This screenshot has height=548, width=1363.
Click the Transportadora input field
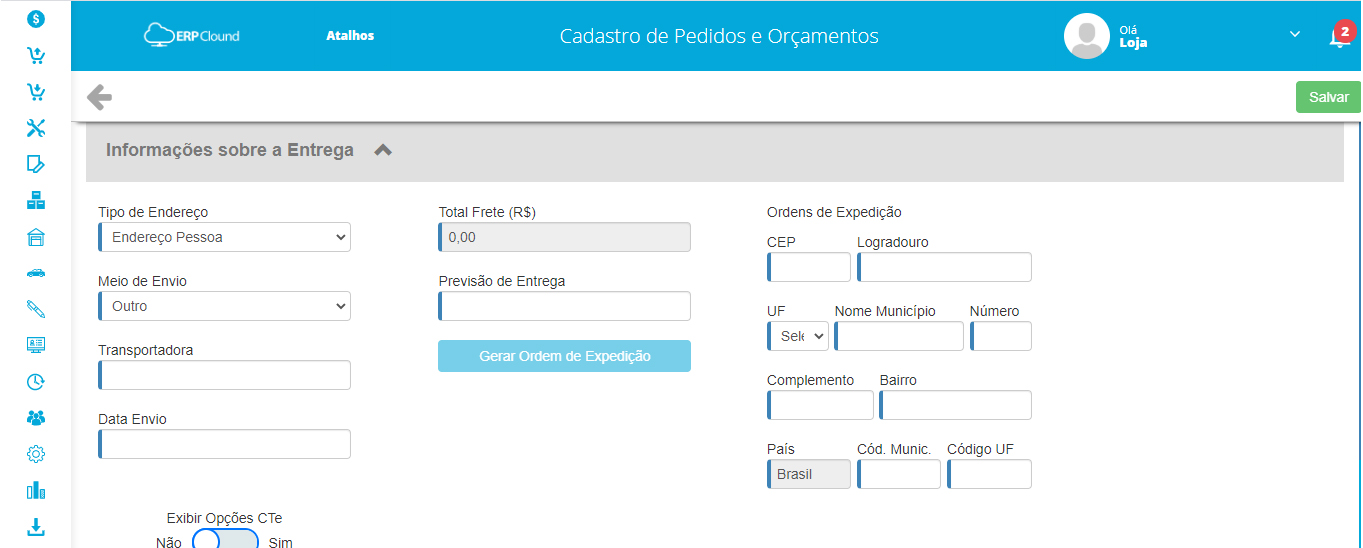click(x=225, y=375)
